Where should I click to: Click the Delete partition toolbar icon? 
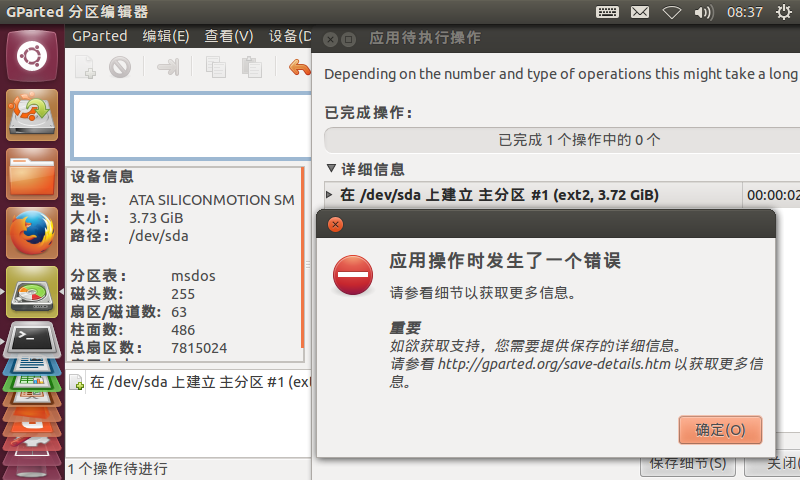[x=120, y=67]
